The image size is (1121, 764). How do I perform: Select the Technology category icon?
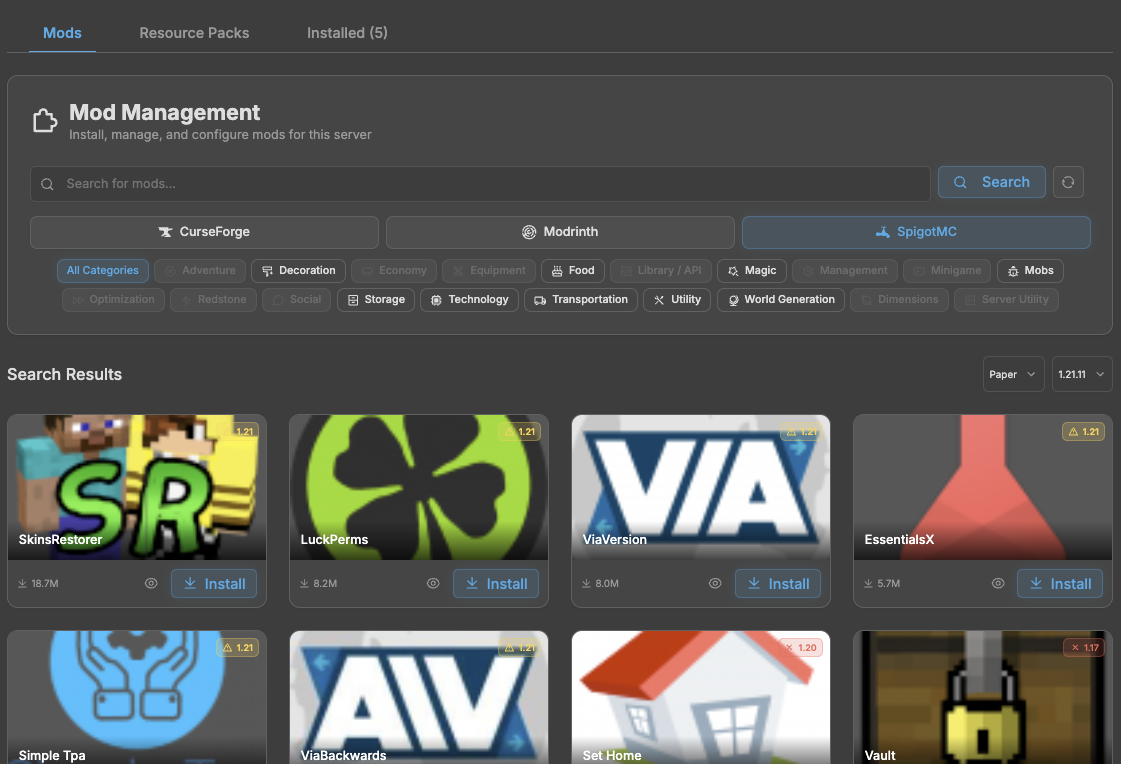435,299
